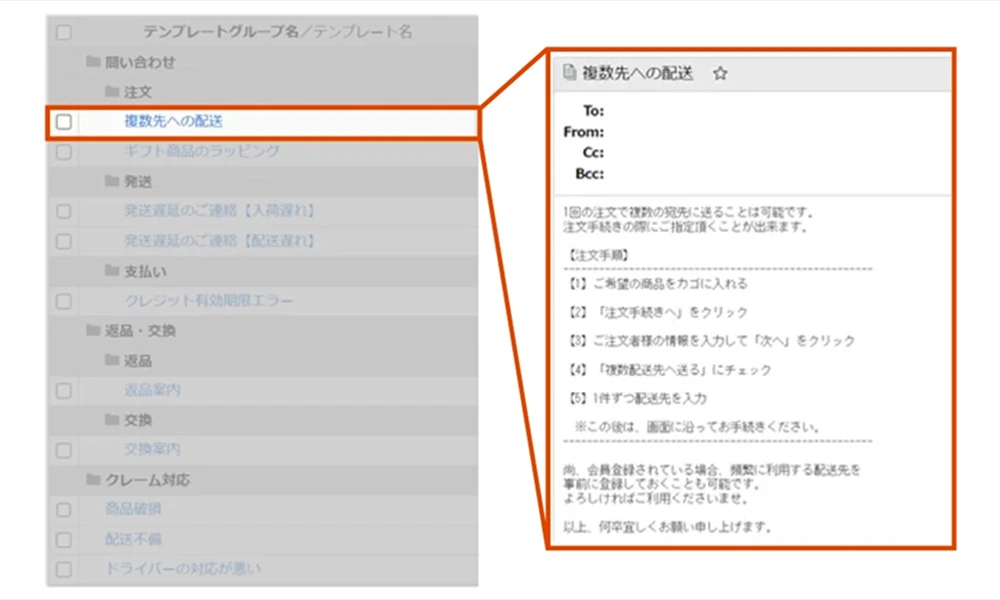Open the 交換案内 template link

point(152,450)
